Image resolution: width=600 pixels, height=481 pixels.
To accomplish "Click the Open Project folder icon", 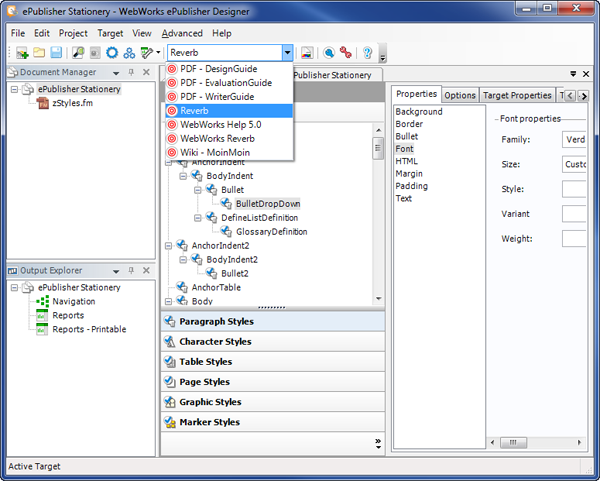I will (39, 53).
